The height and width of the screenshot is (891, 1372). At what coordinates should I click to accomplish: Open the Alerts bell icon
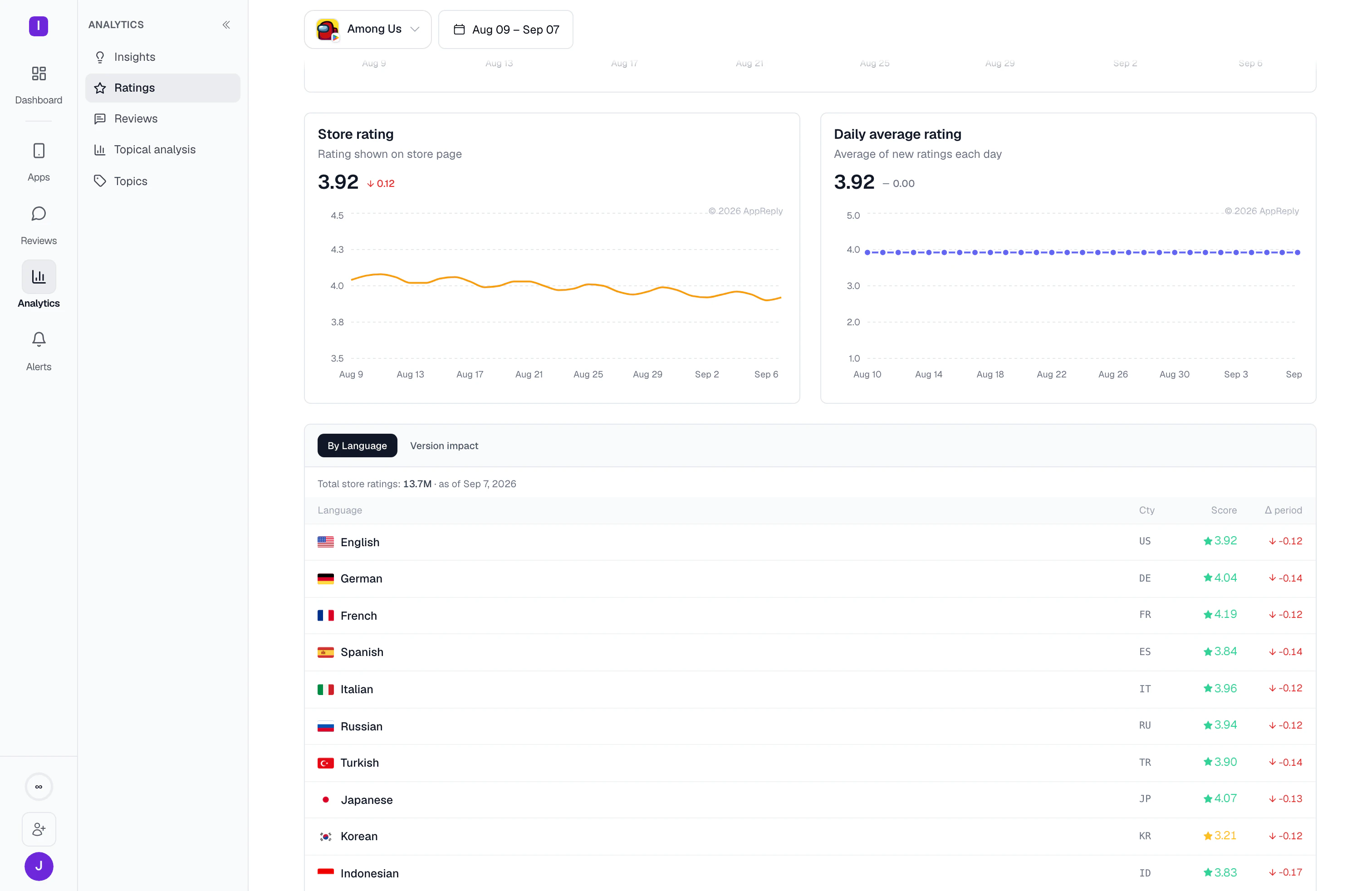[x=39, y=339]
